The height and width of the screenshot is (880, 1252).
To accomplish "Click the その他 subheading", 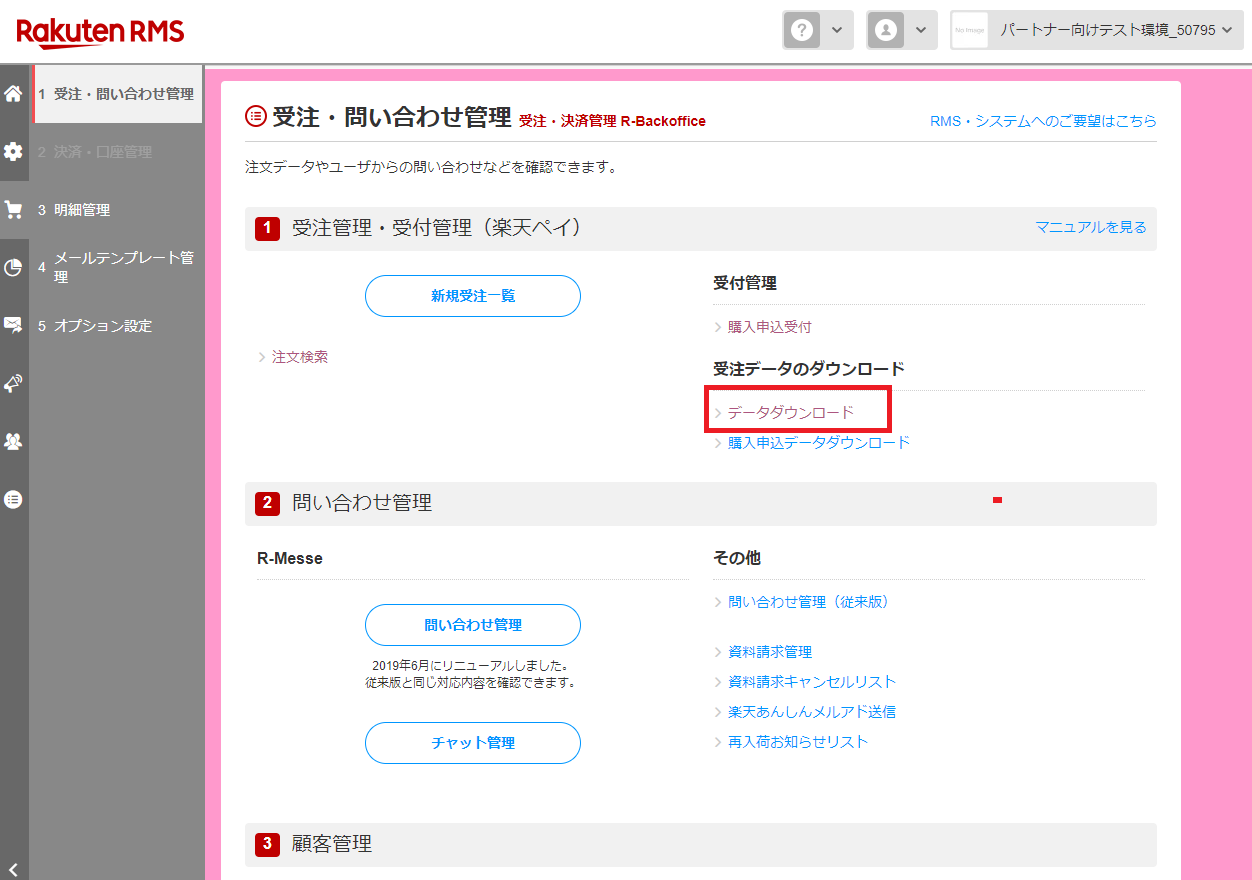I will [x=737, y=558].
